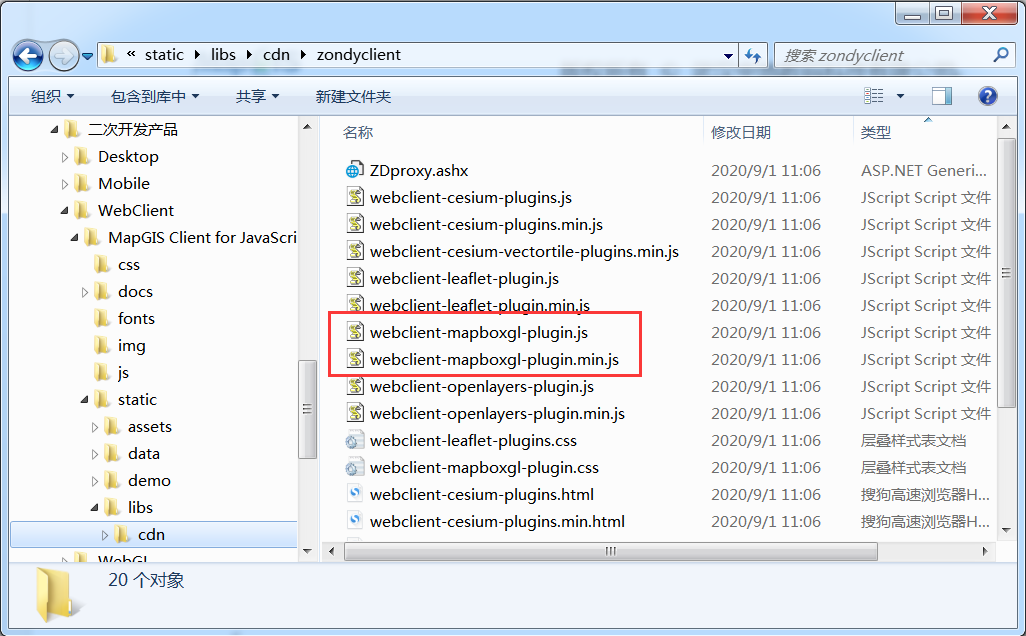Click the horizontal scroll right arrow
Viewport: 1026px width, 636px height.
(985, 551)
